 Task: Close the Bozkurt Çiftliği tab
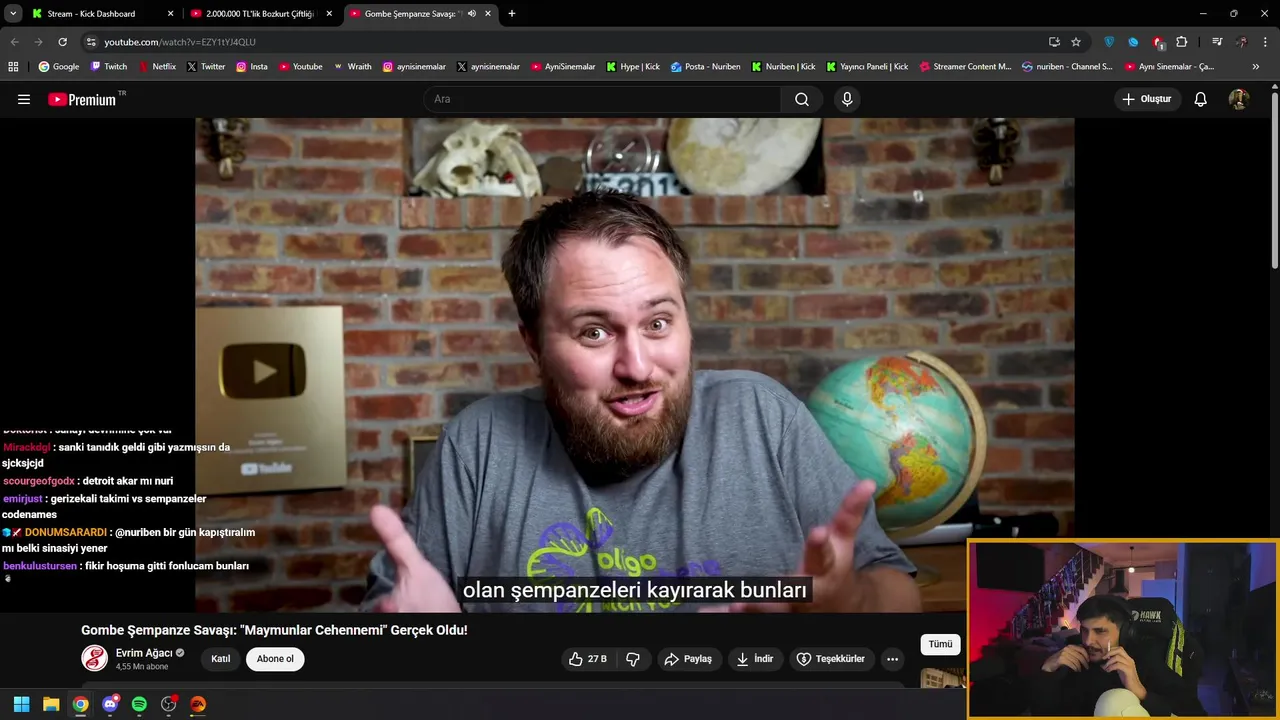coord(329,14)
